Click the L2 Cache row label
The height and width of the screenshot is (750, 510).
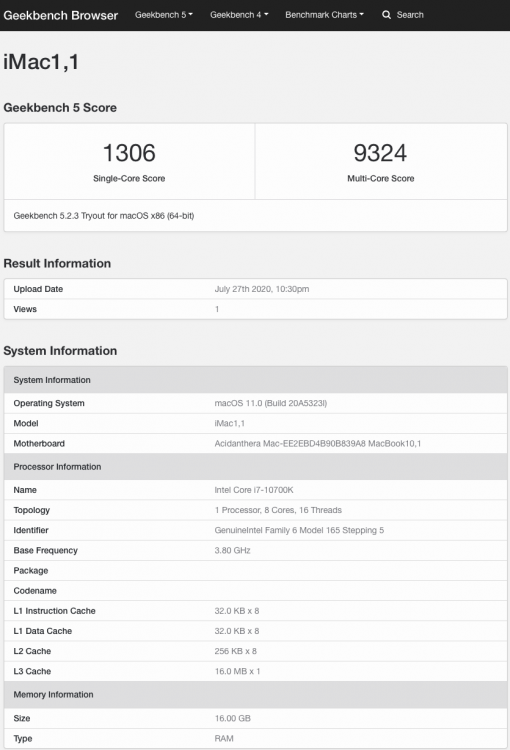click(x=32, y=651)
